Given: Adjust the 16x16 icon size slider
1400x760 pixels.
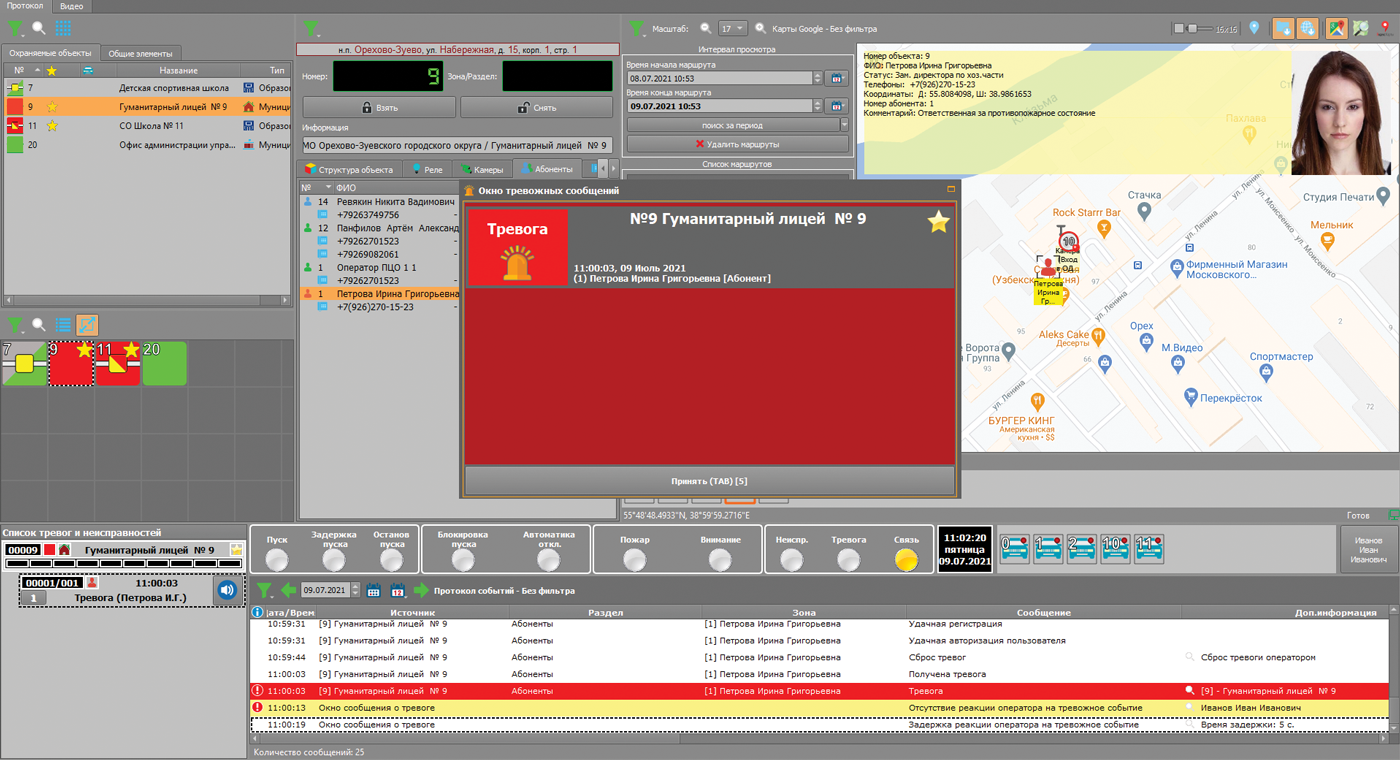Looking at the screenshot, I should [1191, 29].
